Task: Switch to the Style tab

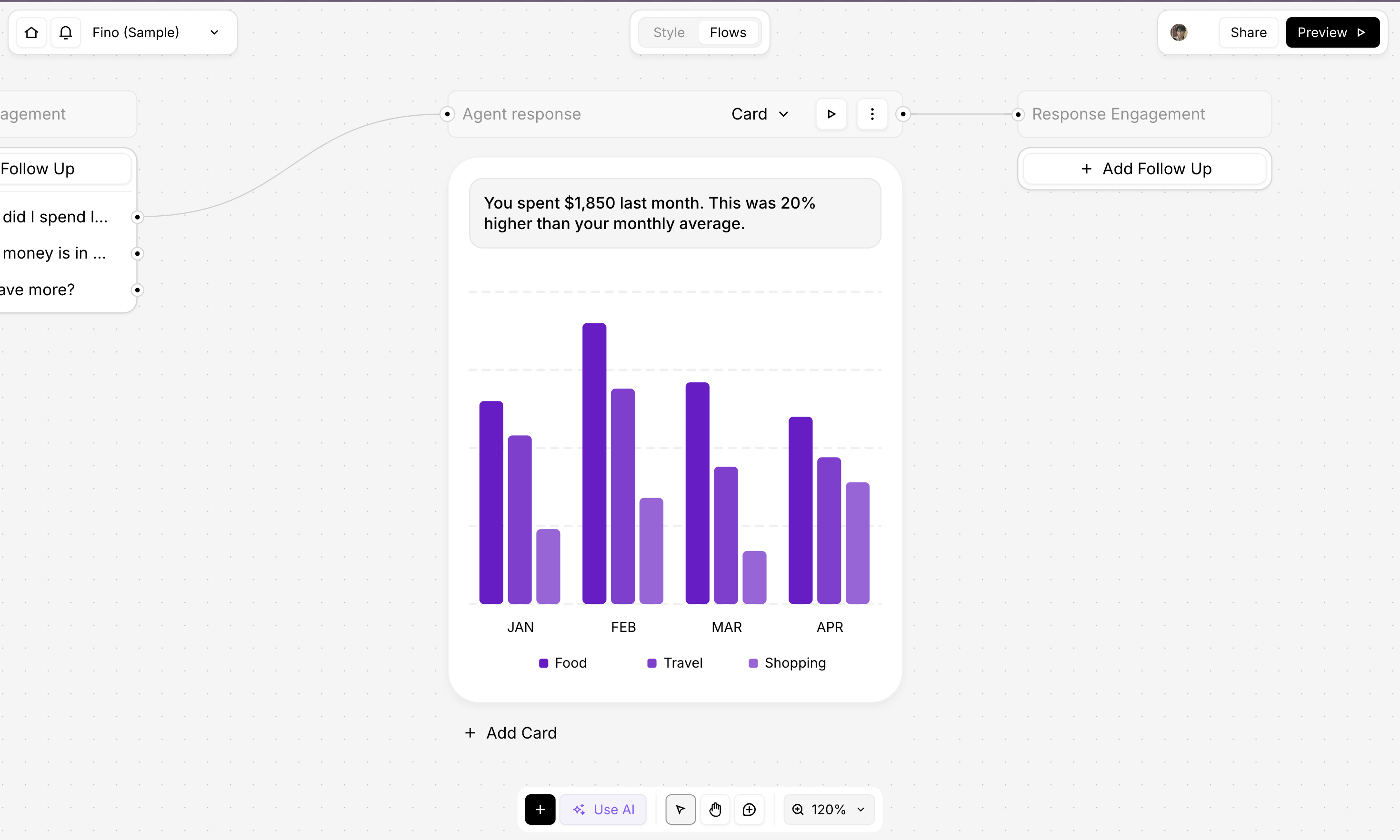Action: 669,32
